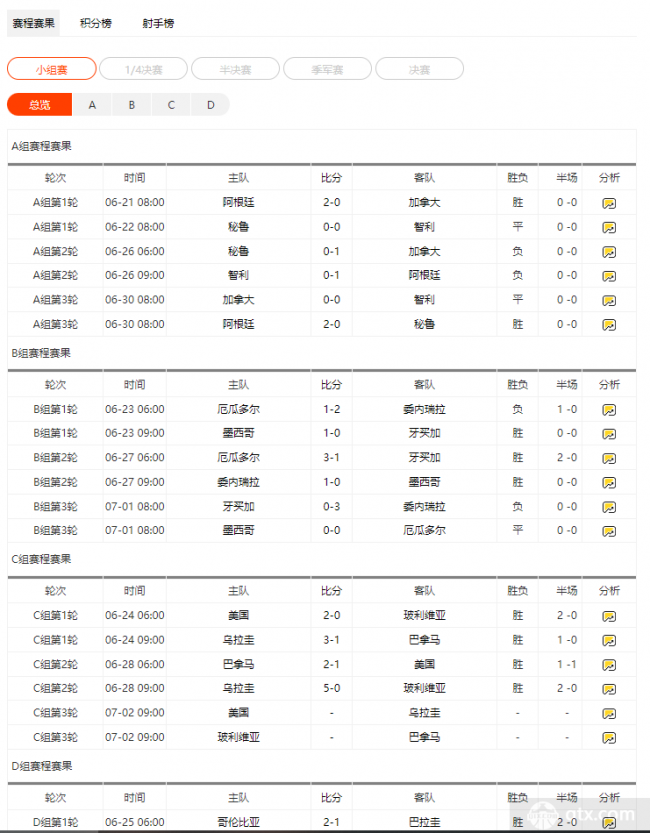This screenshot has width=650, height=833.
Task: Click score 0-3 for 牙买加 vs 委内瑞拉
Action: [x=331, y=506]
